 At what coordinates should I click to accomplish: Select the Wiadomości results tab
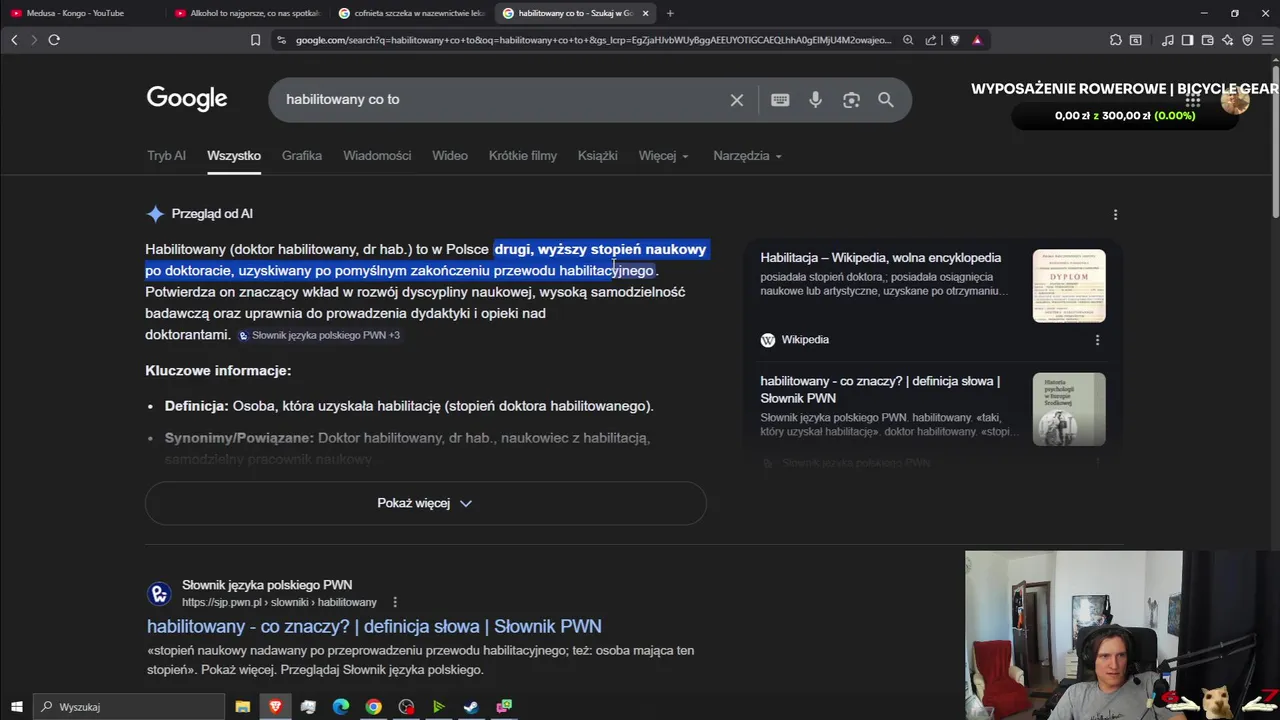377,156
